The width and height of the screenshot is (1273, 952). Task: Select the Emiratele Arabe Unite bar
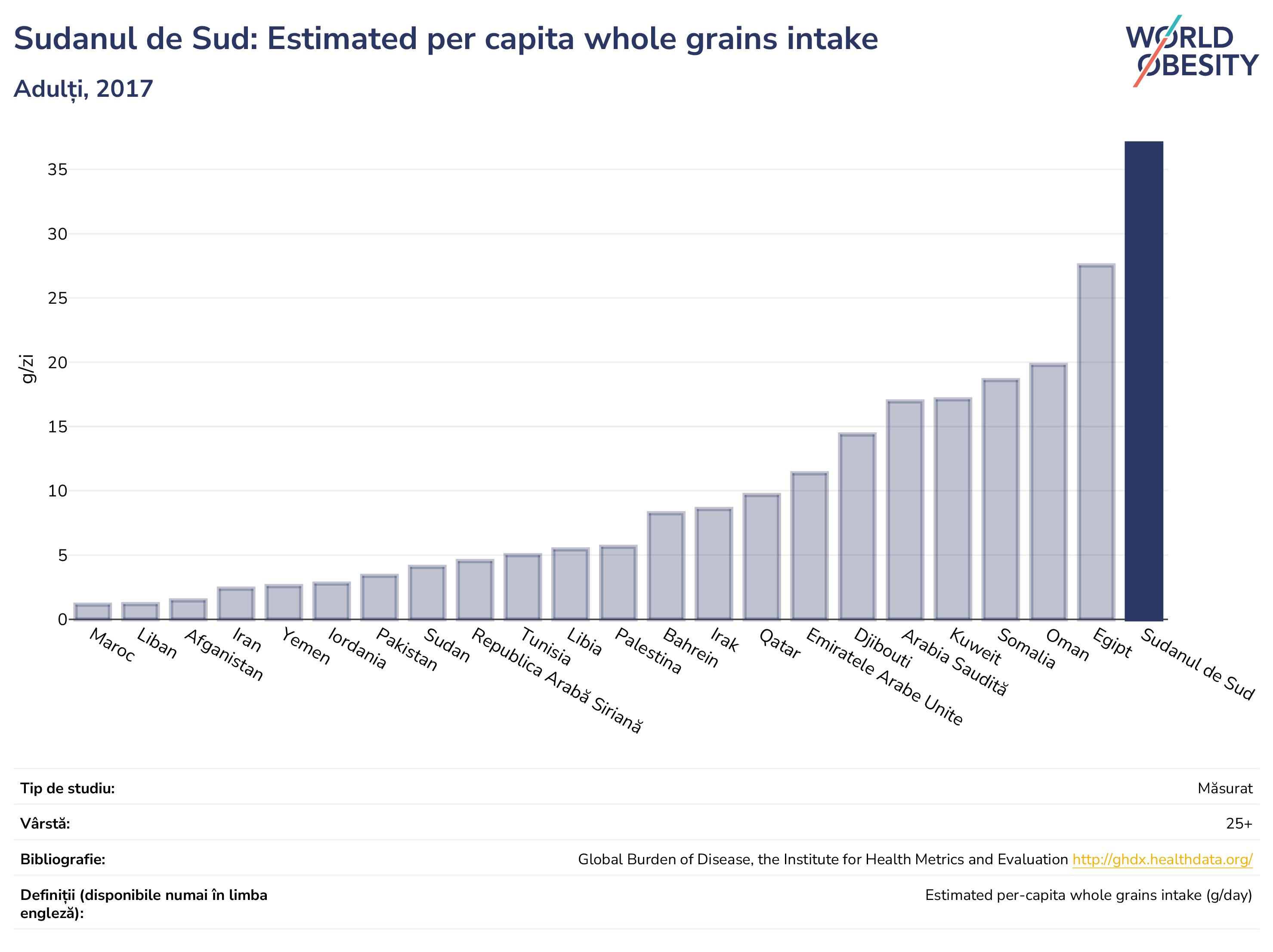(810, 546)
